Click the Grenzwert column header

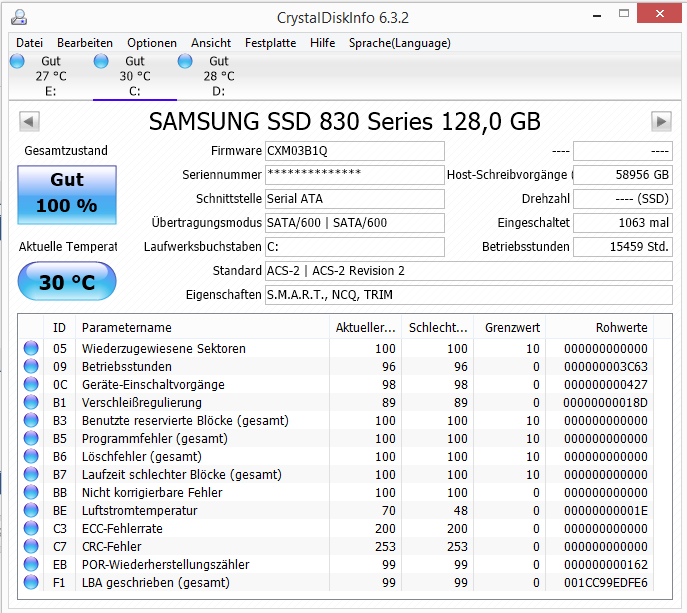click(x=510, y=328)
